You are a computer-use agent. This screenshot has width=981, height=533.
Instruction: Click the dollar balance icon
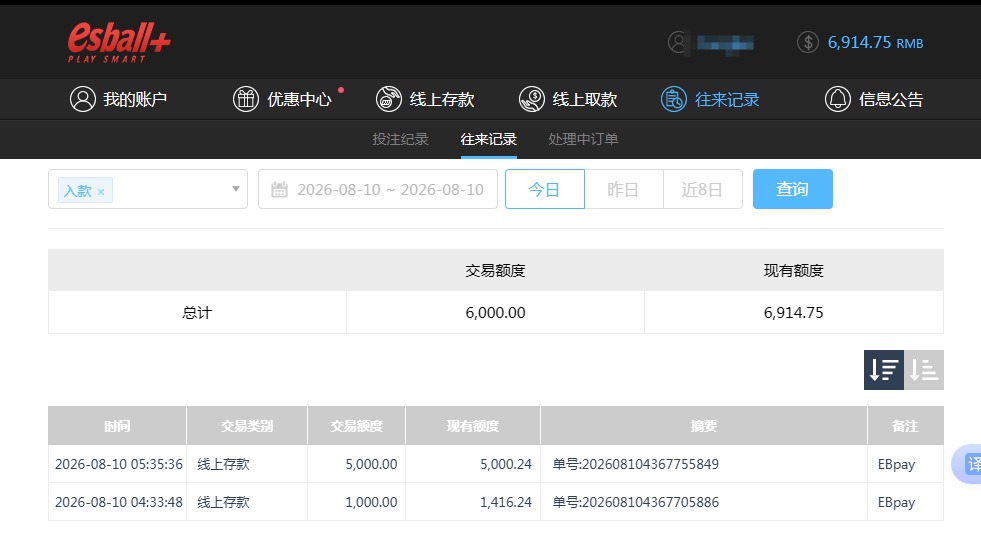point(808,43)
